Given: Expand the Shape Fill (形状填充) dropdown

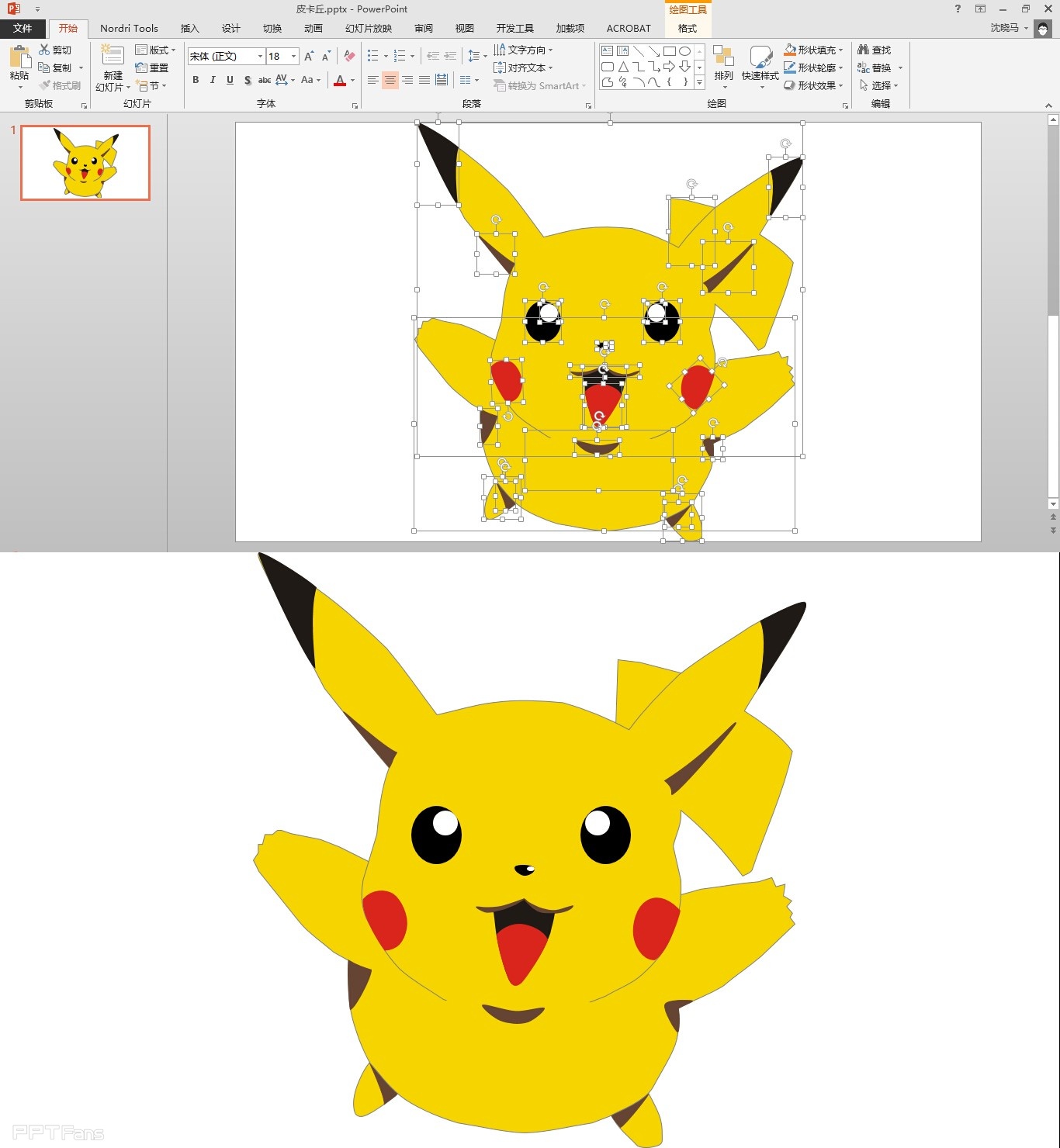Looking at the screenshot, I should click(x=840, y=50).
